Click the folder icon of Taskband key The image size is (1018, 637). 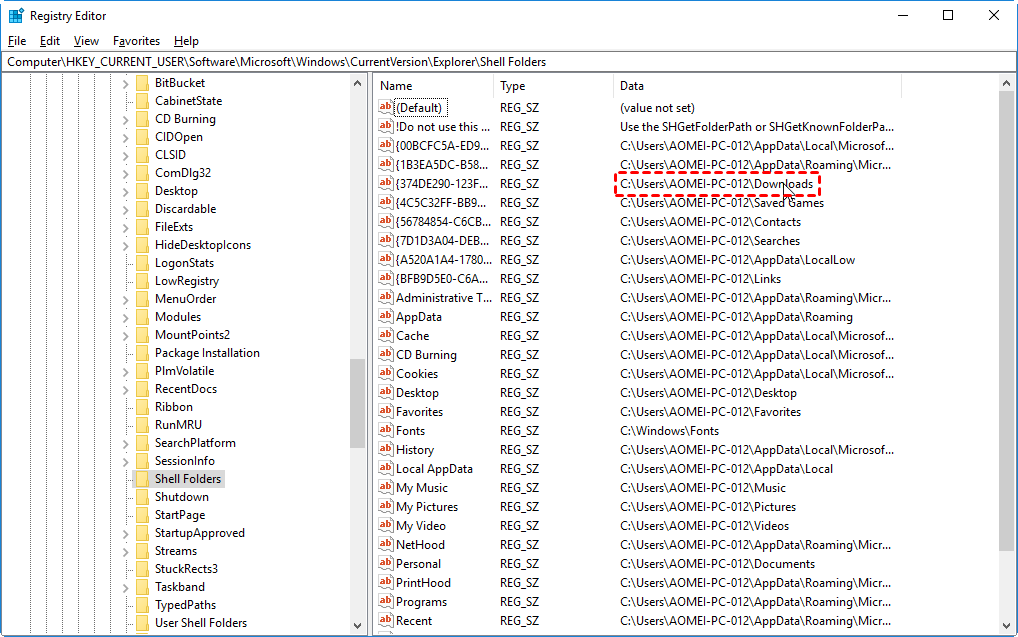pyautogui.click(x=142, y=586)
